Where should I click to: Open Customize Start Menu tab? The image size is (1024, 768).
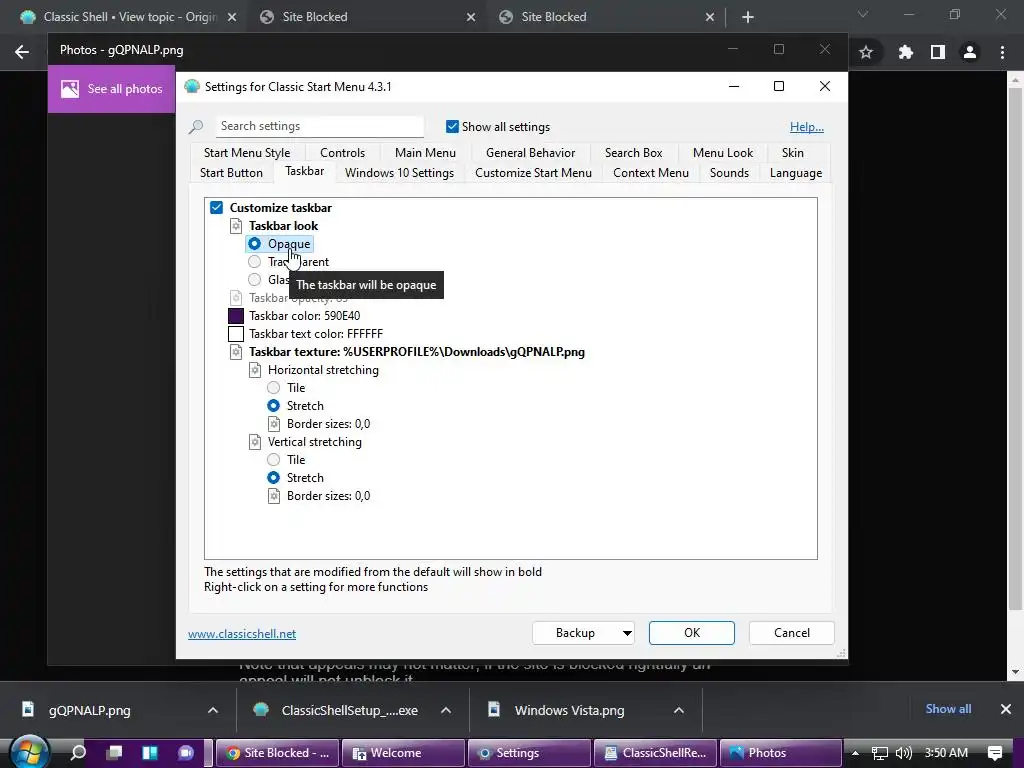[533, 173]
